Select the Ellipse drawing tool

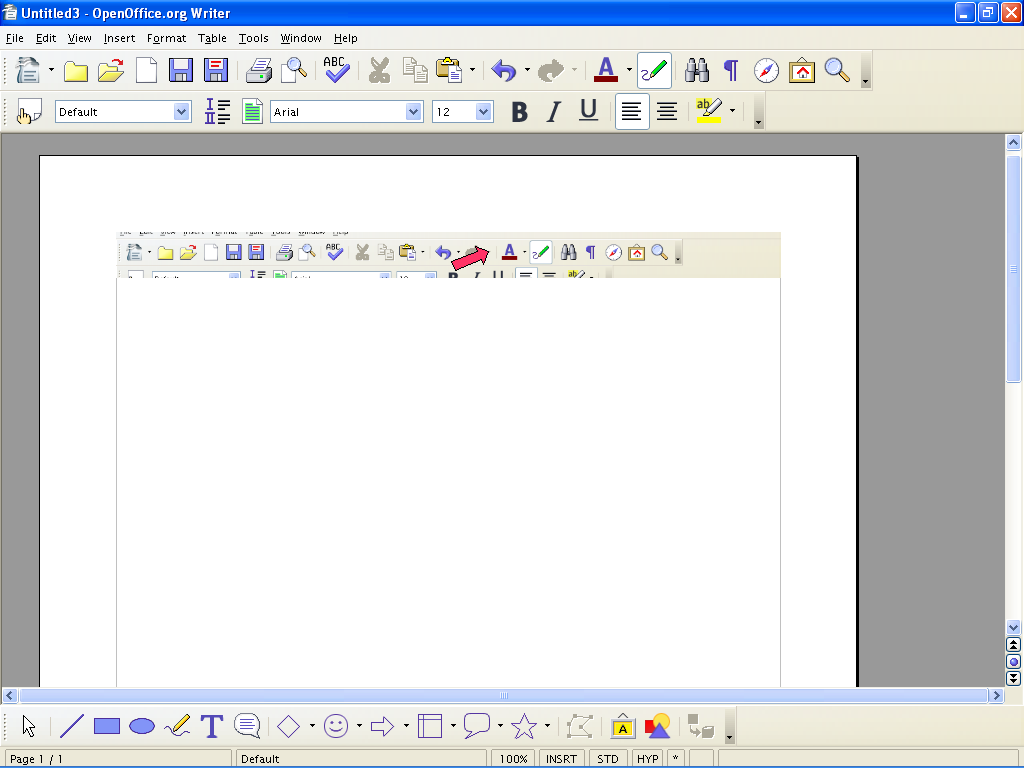[142, 726]
